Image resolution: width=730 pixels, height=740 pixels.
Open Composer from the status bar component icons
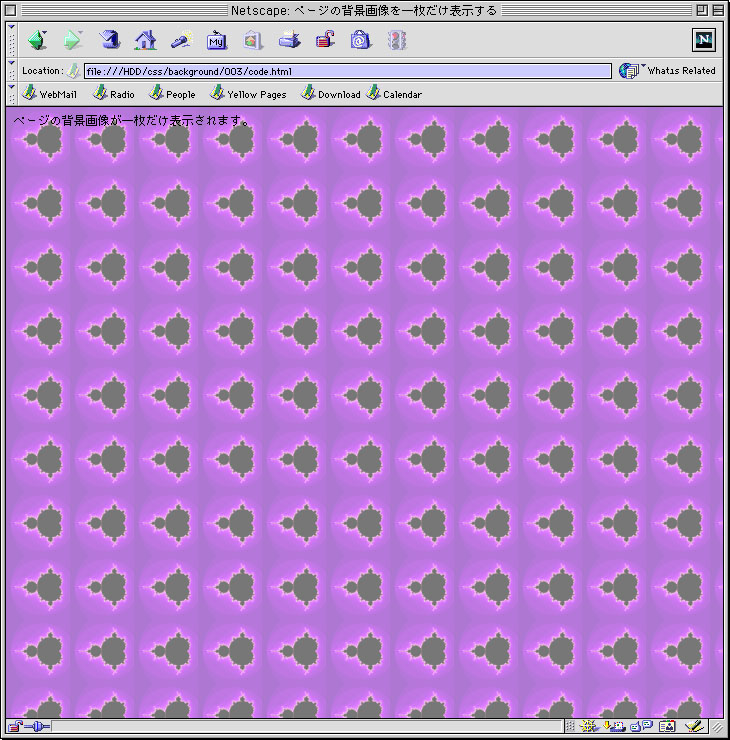(692, 726)
